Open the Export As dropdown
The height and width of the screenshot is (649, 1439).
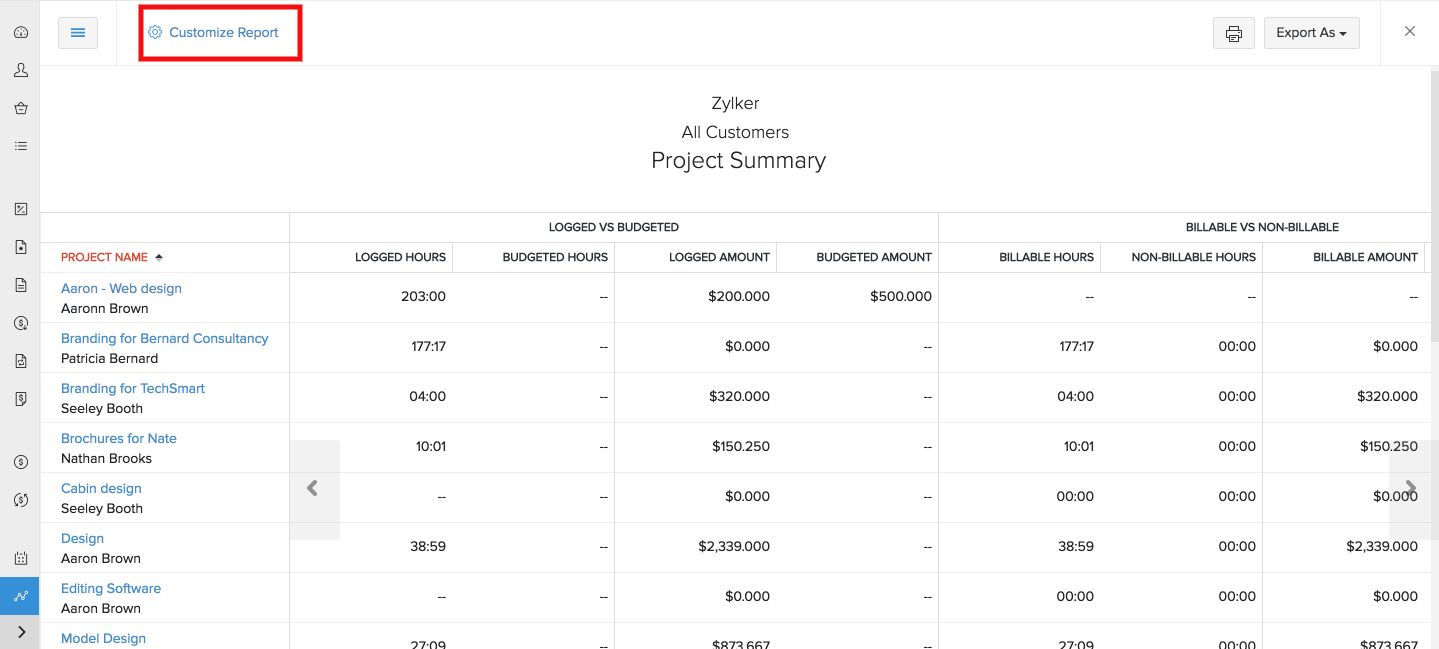(x=1311, y=33)
